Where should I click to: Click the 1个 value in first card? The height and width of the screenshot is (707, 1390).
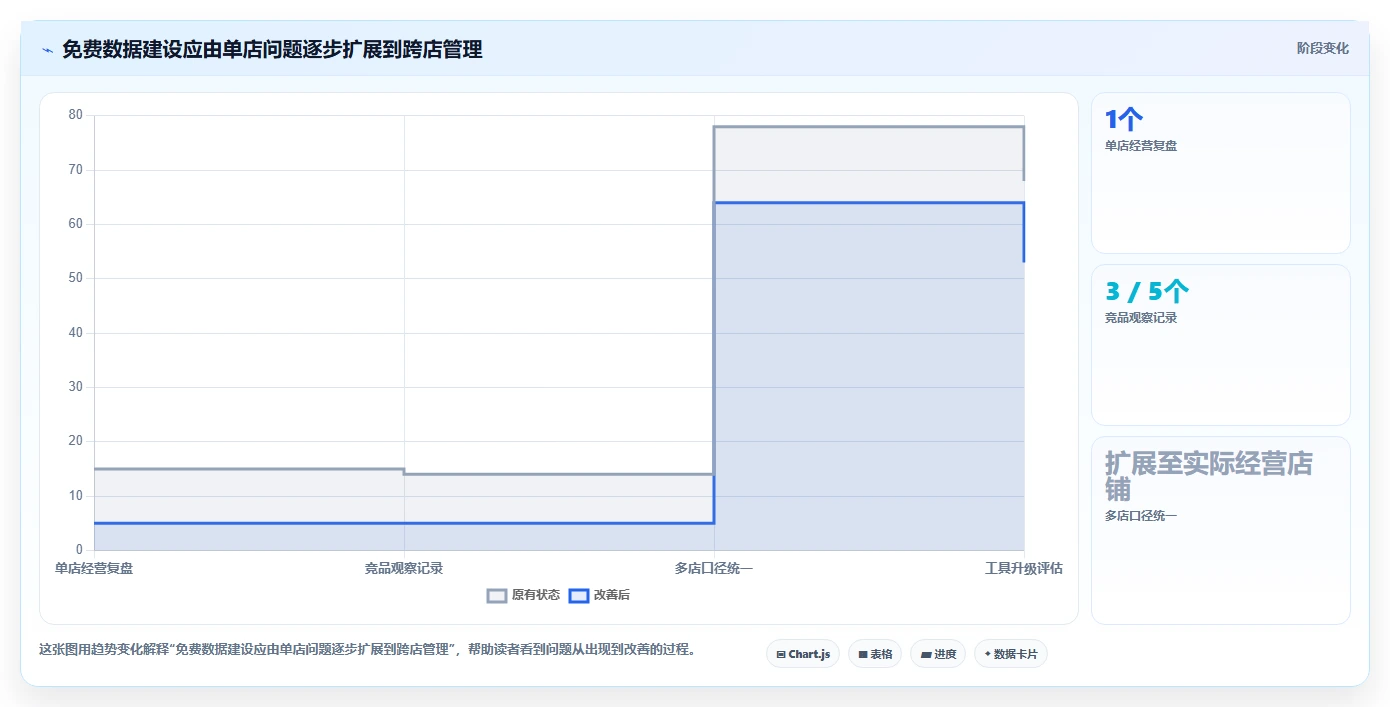1124,120
